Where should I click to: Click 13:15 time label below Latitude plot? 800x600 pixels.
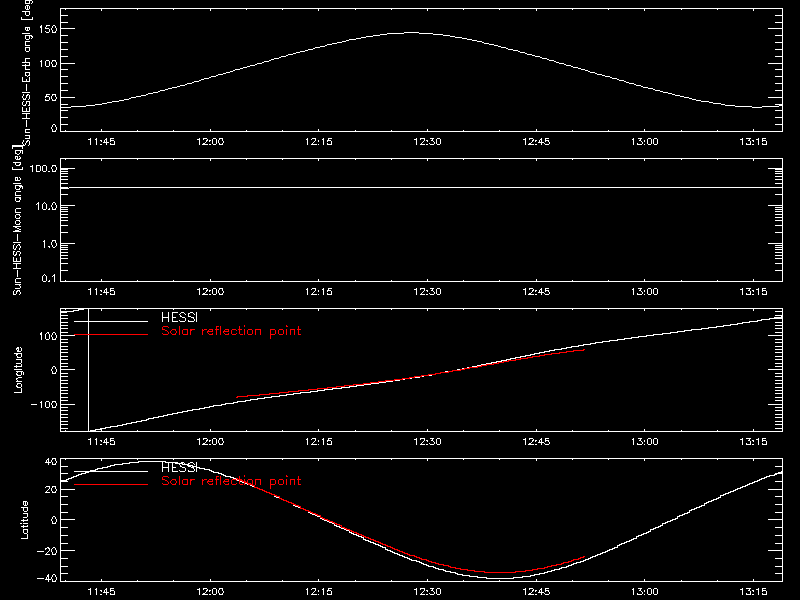[754, 592]
